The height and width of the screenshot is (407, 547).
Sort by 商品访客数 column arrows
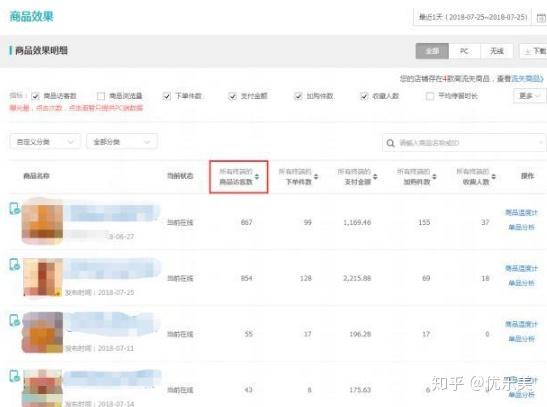click(257, 176)
